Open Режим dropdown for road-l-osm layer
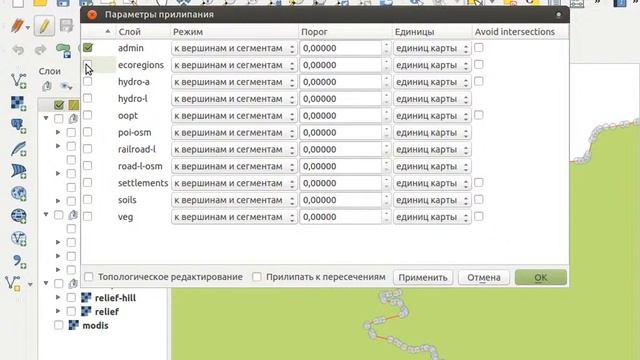Viewport: 640px width, 360px height. [234, 166]
